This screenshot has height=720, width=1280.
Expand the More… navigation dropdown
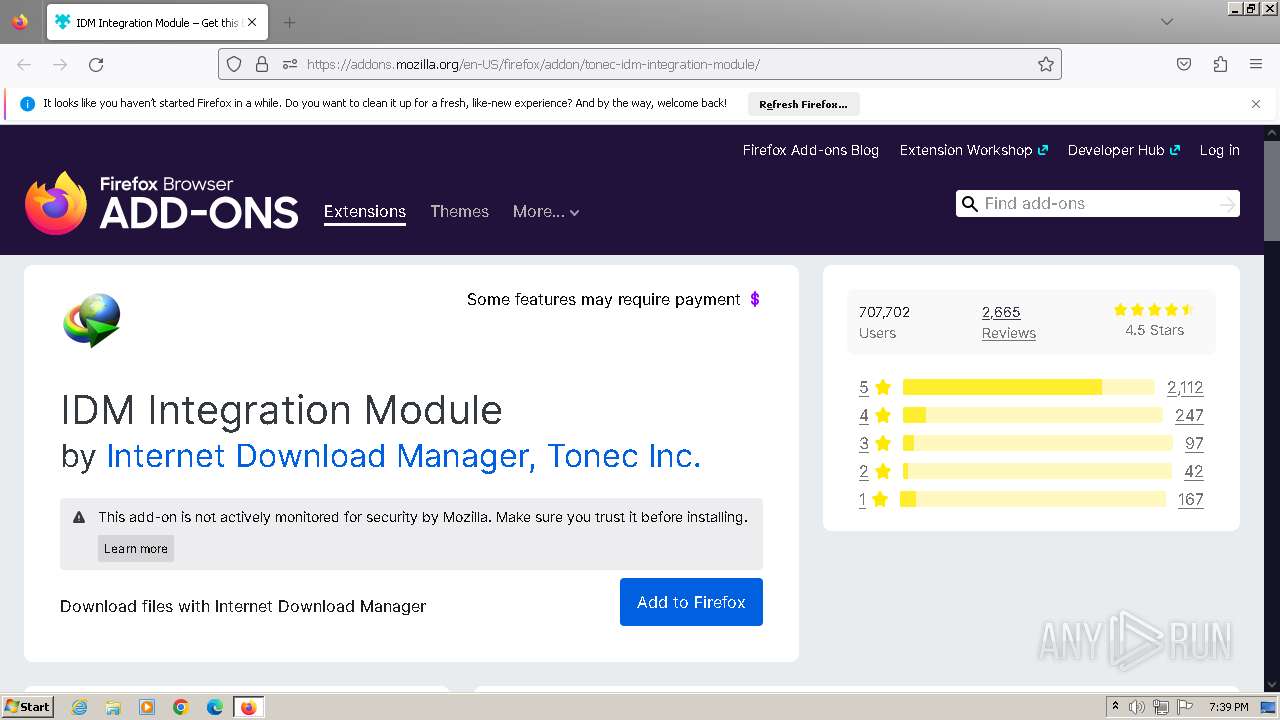(x=546, y=211)
